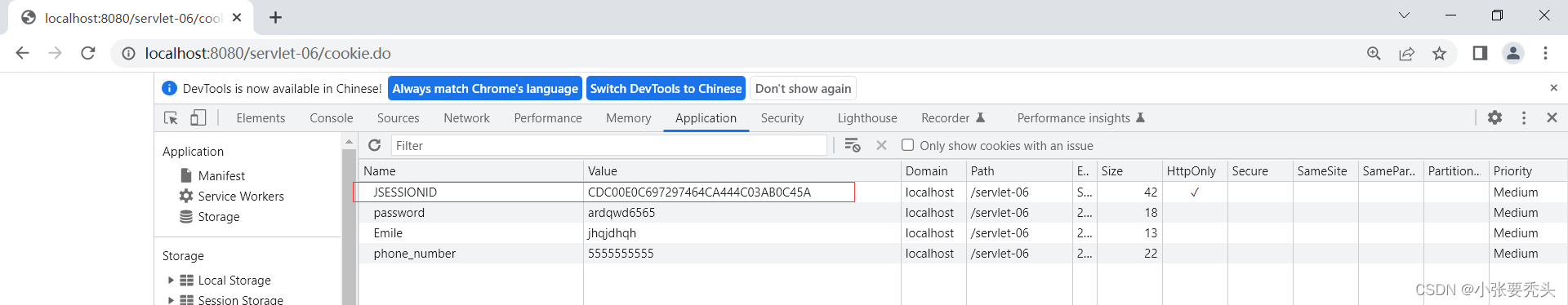Bookmark this page with the star icon
The height and width of the screenshot is (305, 1568).
[x=1439, y=53]
